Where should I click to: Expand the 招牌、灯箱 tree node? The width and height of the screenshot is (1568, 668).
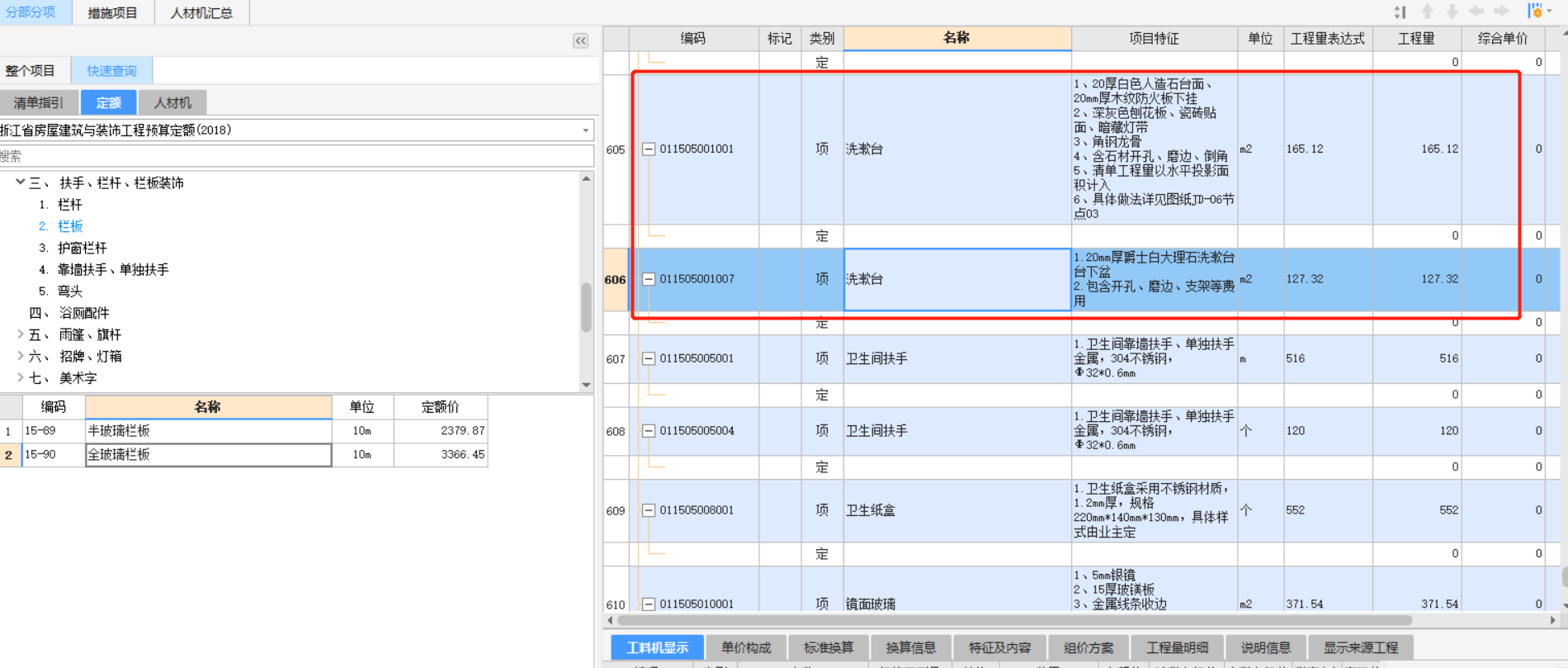click(x=20, y=356)
